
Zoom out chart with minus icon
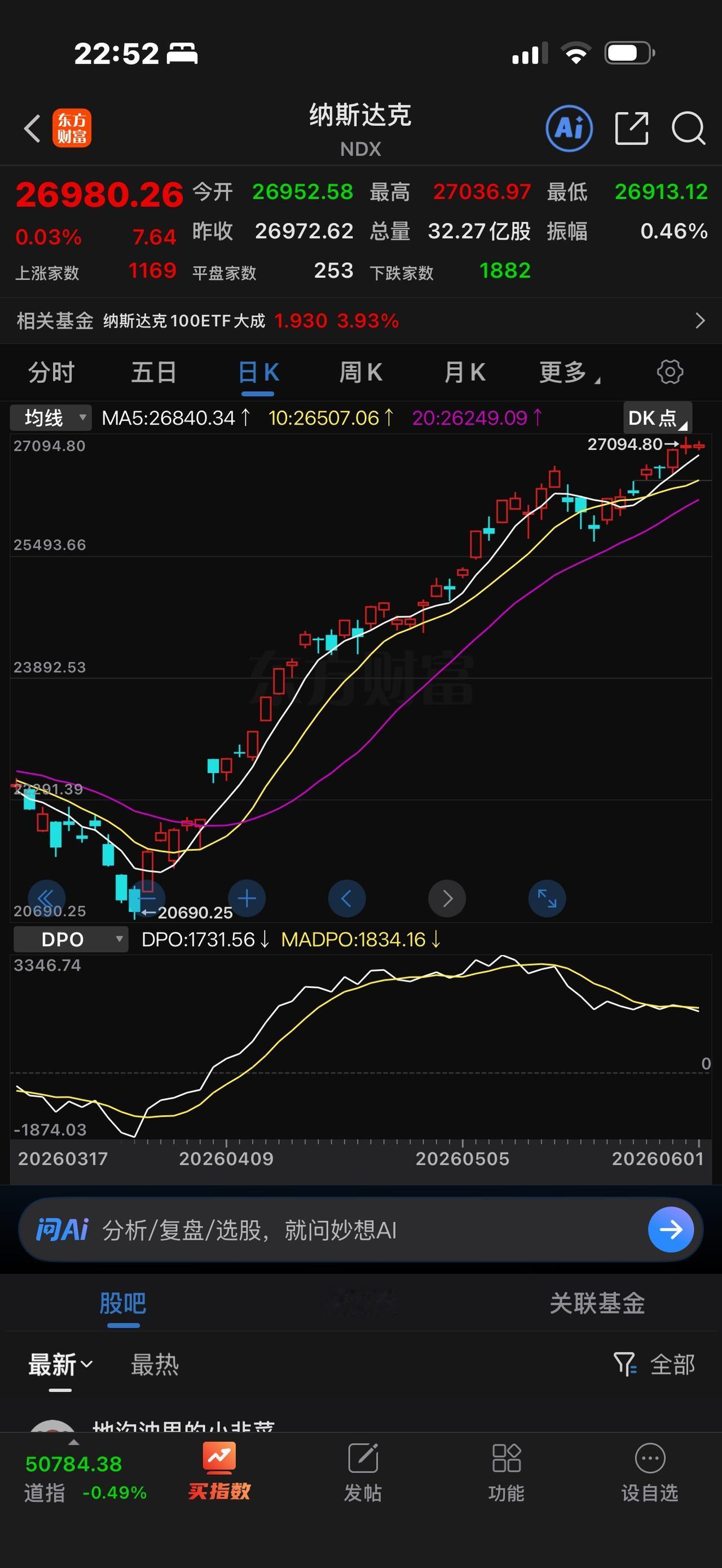(147, 898)
